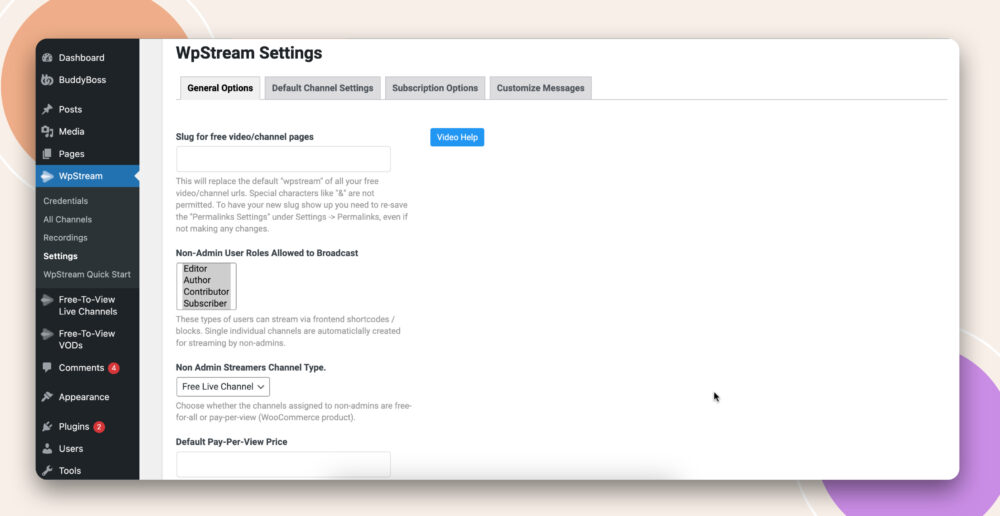Click the Media library icon
1000x516 pixels.
(x=47, y=132)
